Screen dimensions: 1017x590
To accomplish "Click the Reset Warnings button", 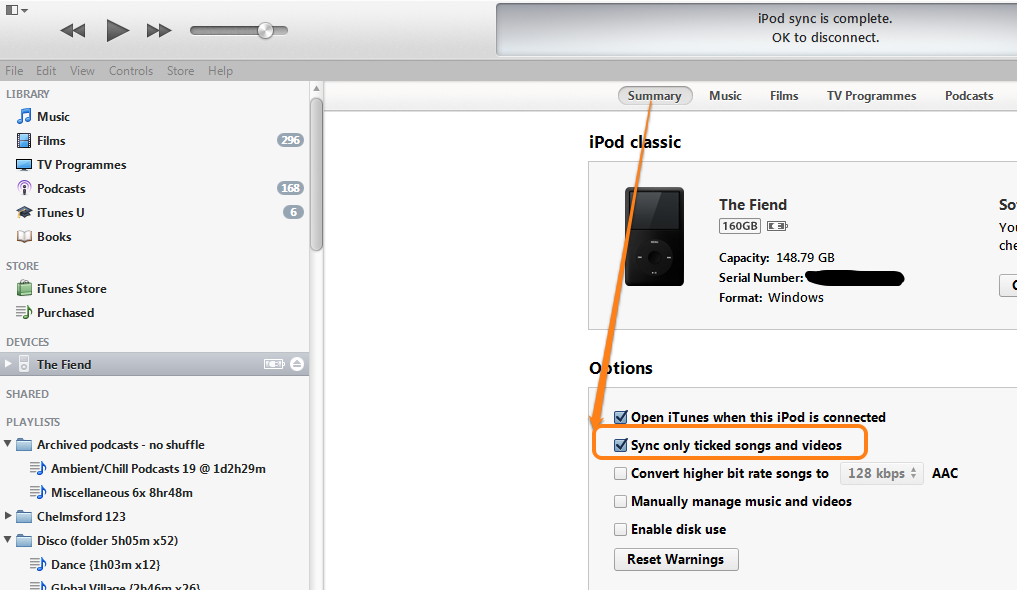I will coord(676,560).
